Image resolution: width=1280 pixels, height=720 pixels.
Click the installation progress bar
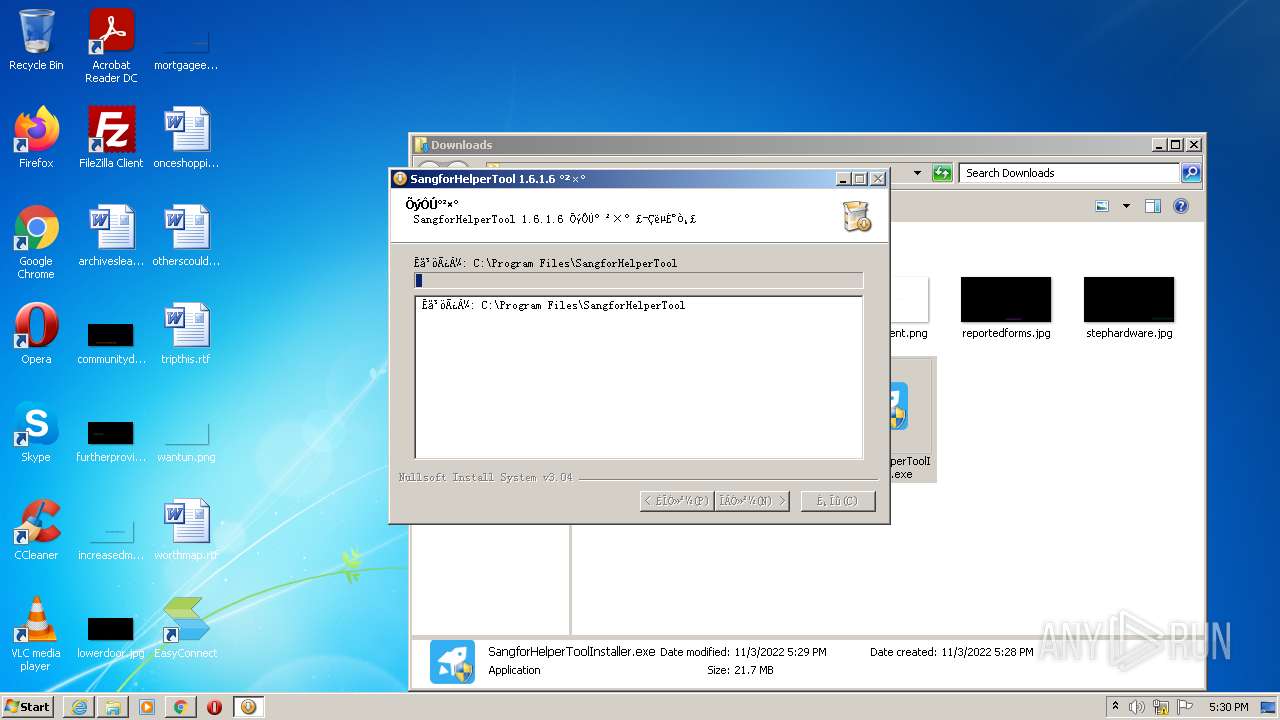point(639,281)
